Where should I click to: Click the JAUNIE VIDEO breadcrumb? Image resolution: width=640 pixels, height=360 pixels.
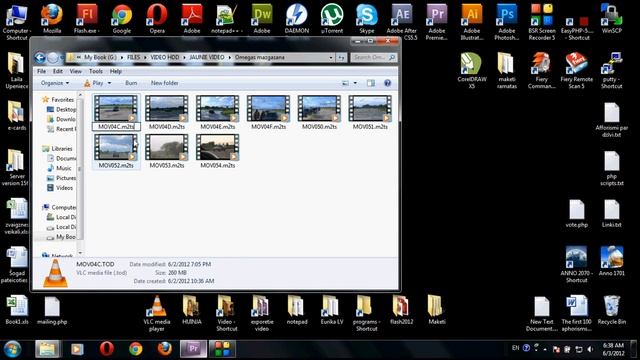click(207, 58)
